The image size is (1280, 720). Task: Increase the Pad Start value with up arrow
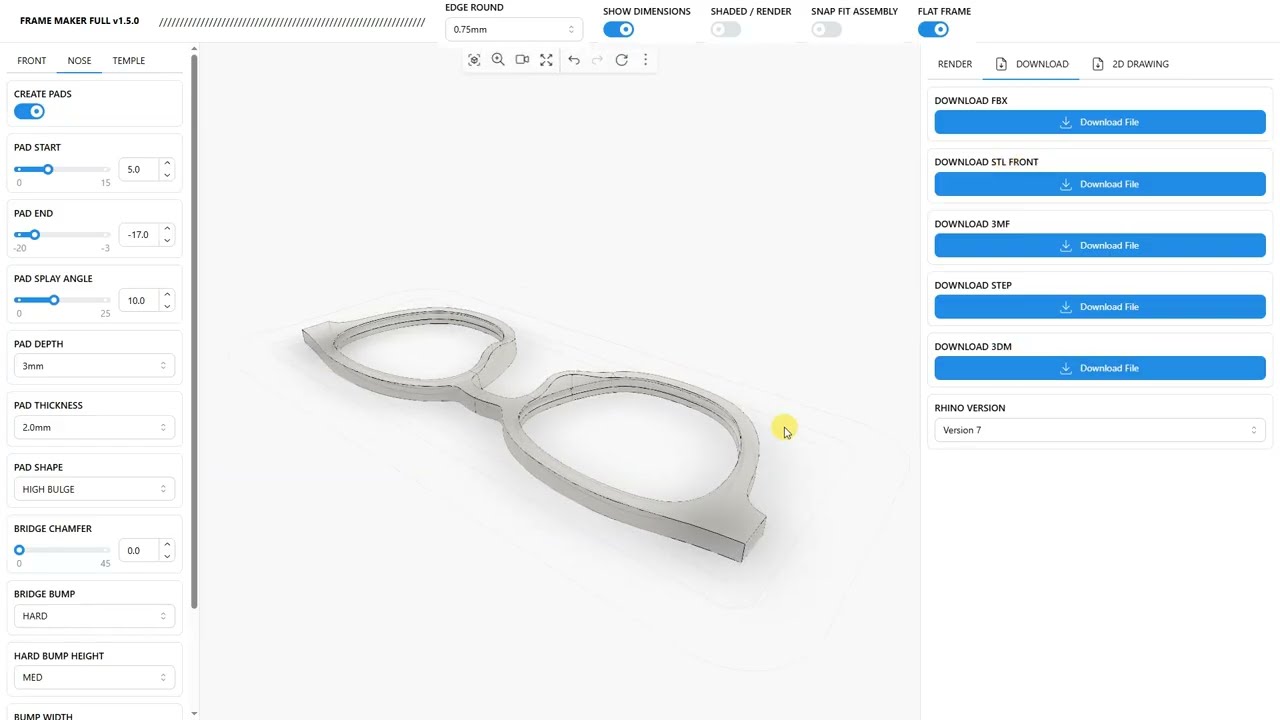coord(167,164)
